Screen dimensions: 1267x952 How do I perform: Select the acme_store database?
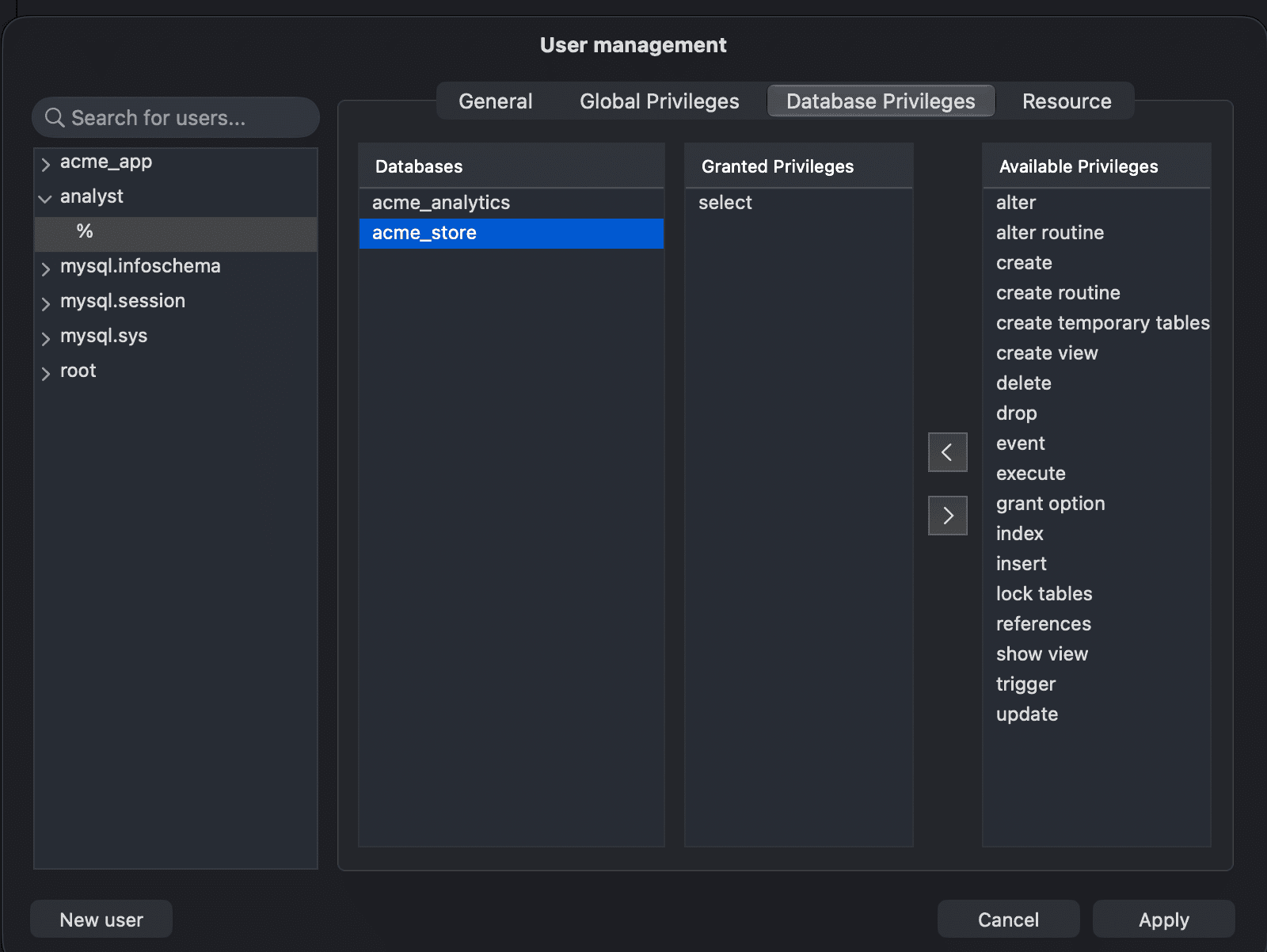coord(512,233)
